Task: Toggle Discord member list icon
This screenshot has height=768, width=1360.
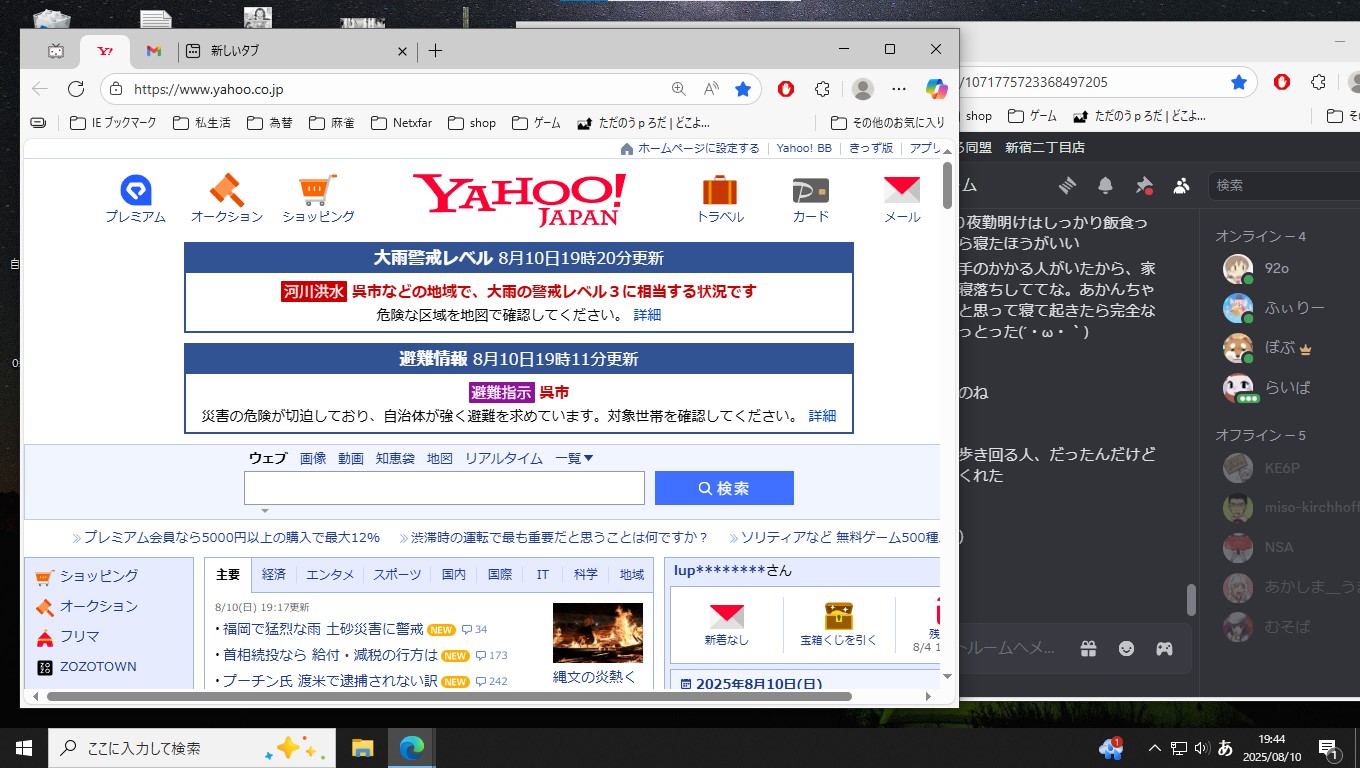Action: pyautogui.click(x=1182, y=185)
